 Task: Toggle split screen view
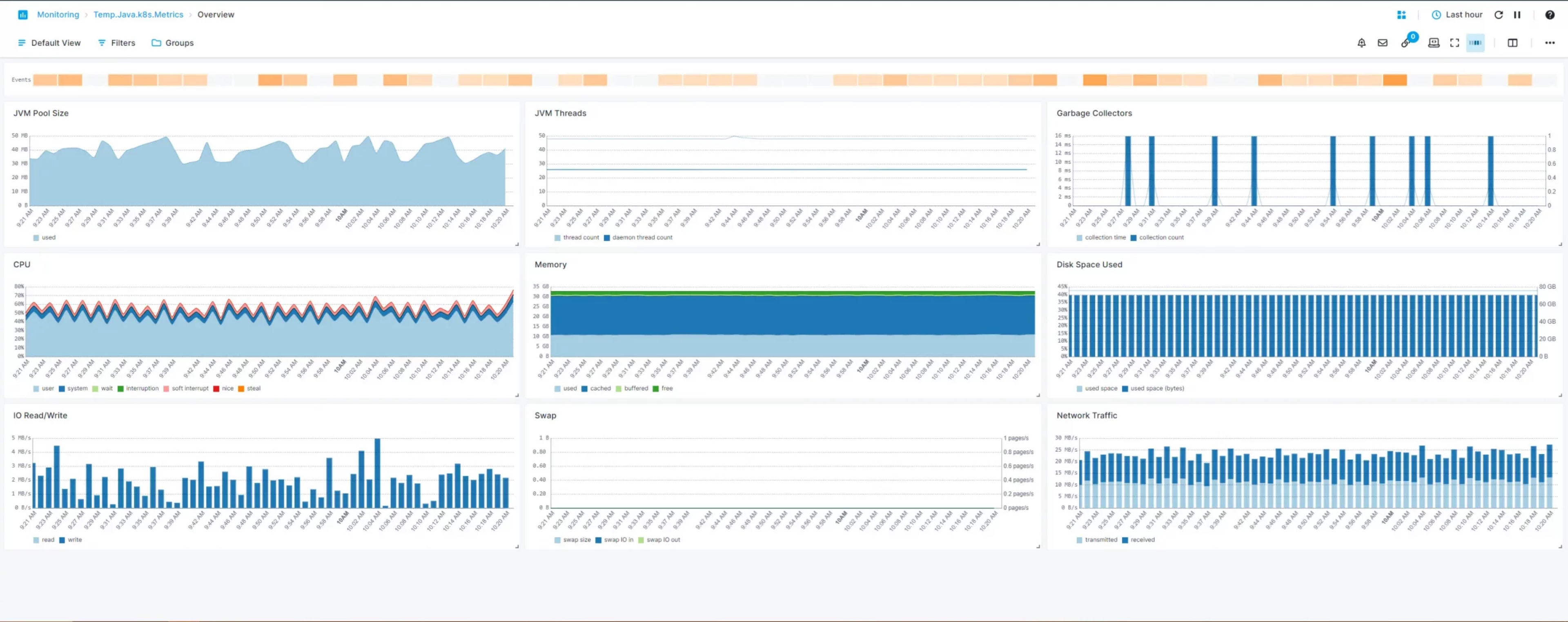[x=1512, y=42]
